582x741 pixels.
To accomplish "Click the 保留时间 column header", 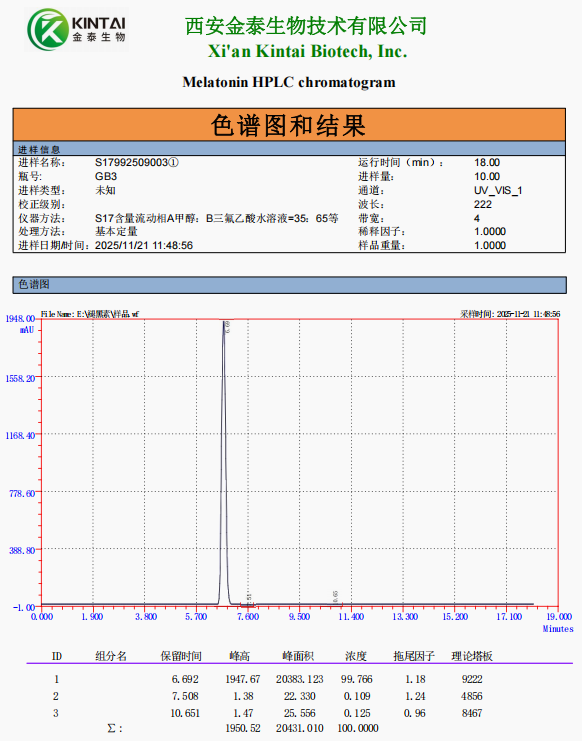I will point(181,656).
